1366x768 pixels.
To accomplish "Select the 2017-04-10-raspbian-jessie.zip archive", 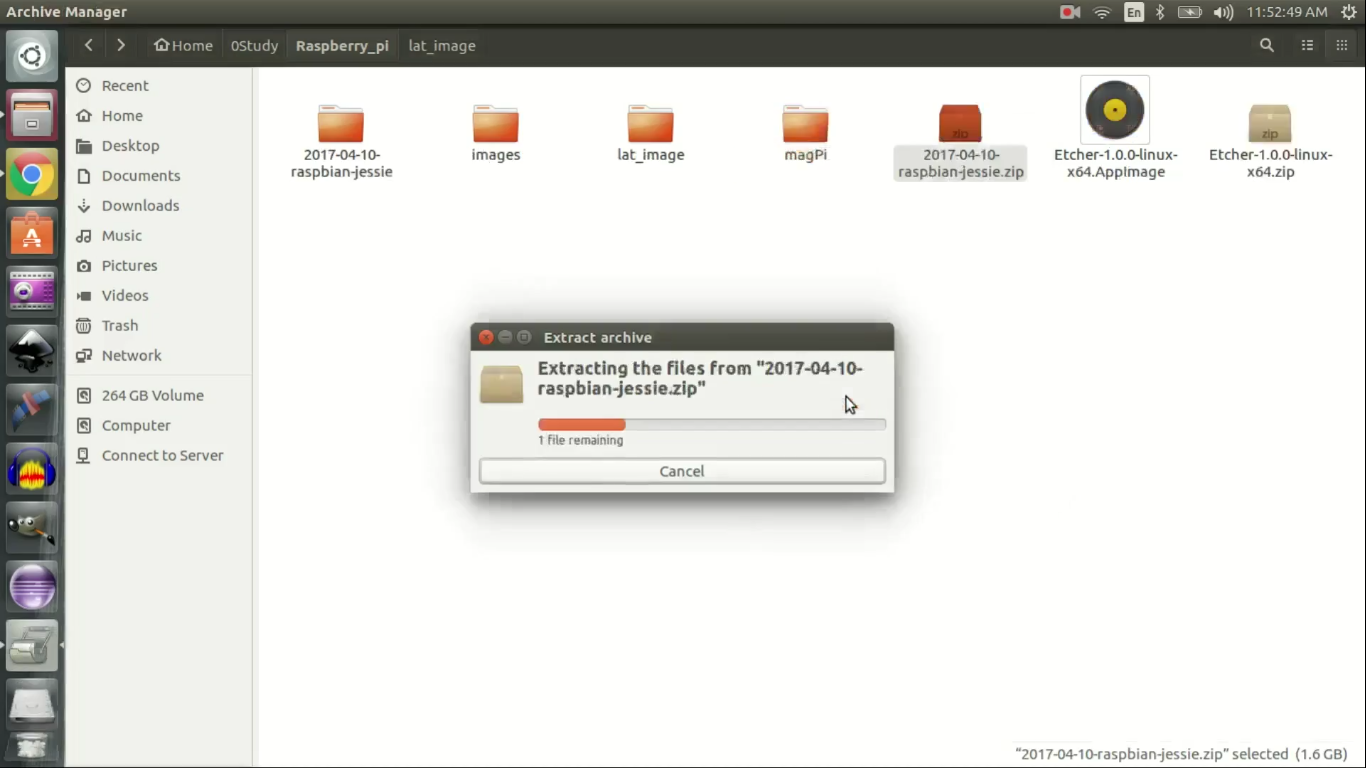I will [960, 142].
